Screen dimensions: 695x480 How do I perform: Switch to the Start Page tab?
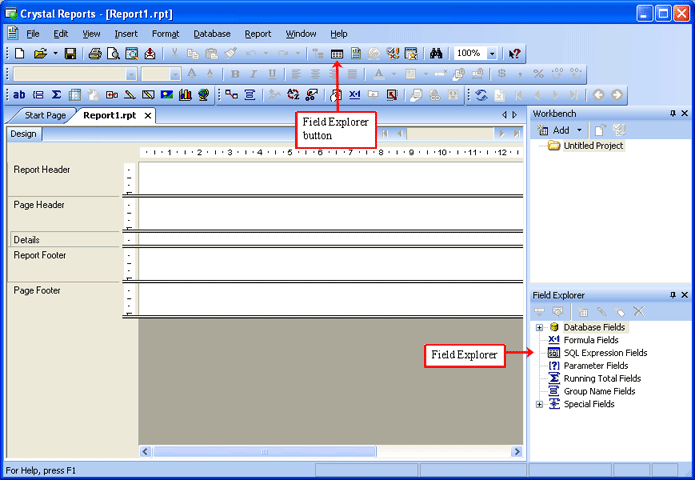pos(44,116)
